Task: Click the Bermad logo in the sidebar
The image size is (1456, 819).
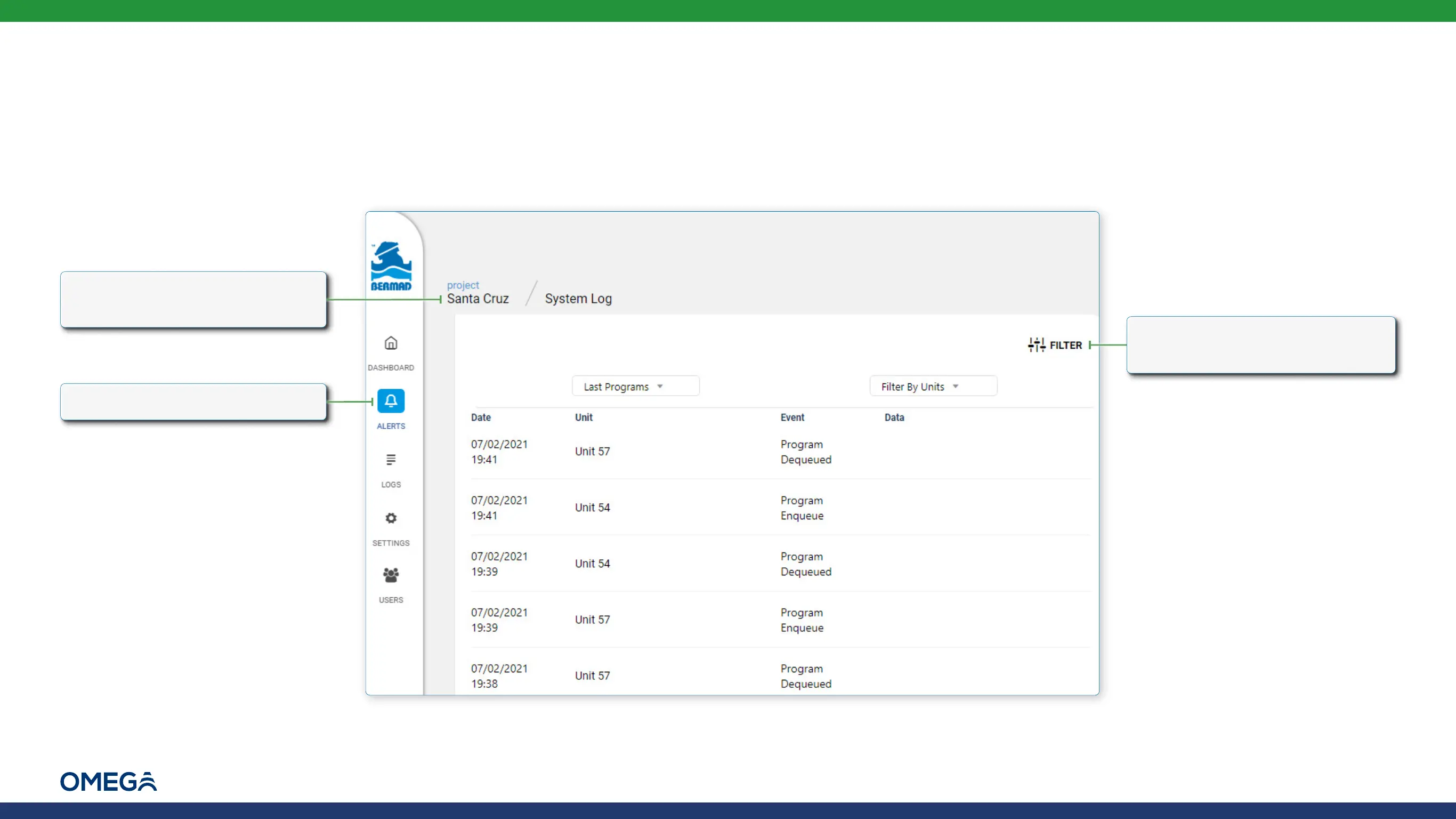Action: (391, 267)
